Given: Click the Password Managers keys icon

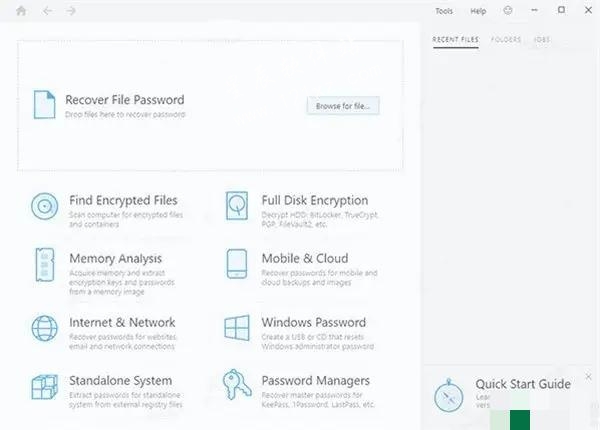Looking at the screenshot, I should (x=237, y=387).
